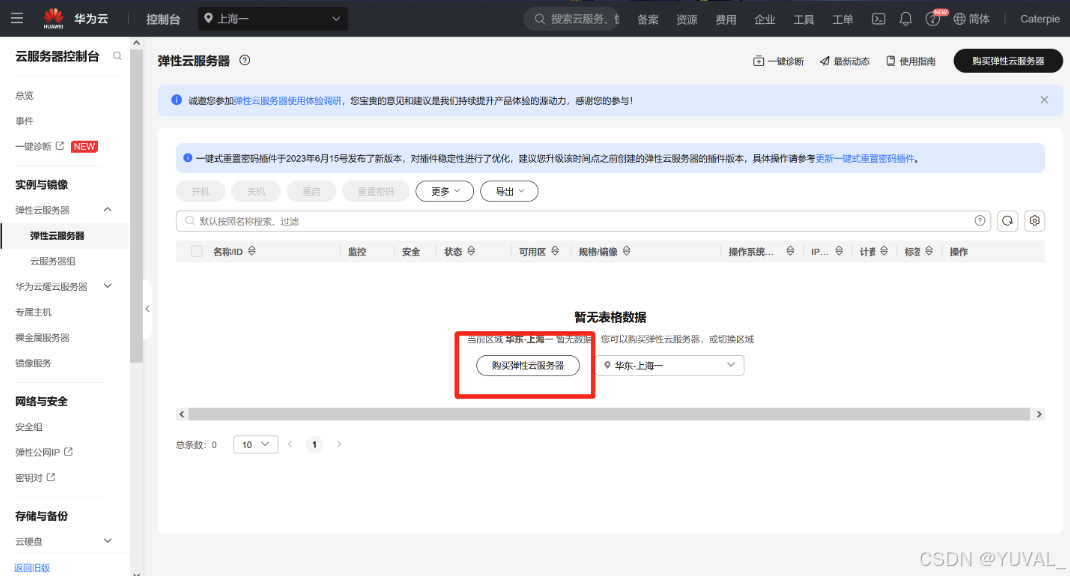Expand the 云硬盘 sidebar group
The width and height of the screenshot is (1070, 576).
[x=108, y=541]
